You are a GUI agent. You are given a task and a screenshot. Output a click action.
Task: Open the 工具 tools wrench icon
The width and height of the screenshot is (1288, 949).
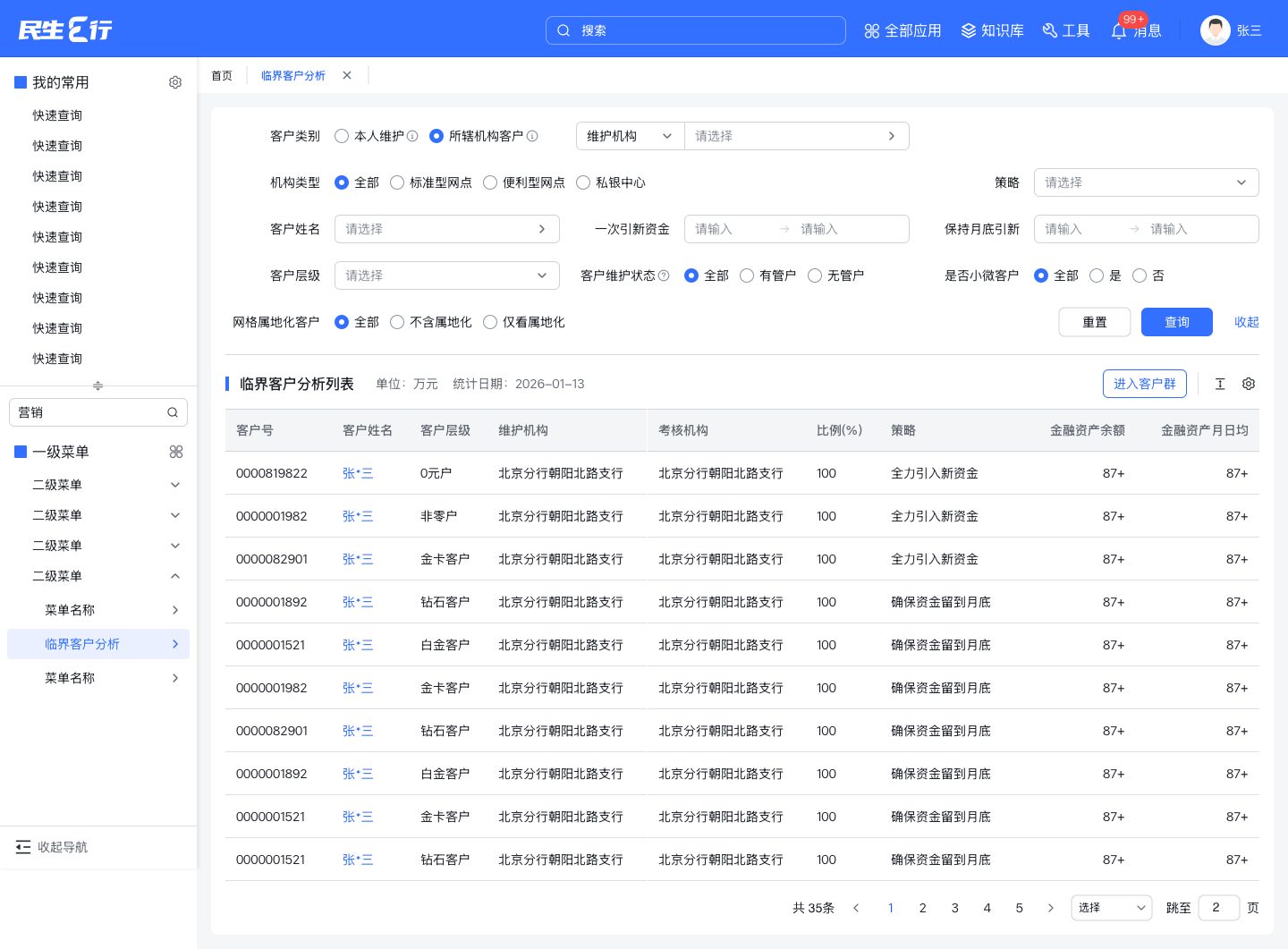coord(1049,31)
